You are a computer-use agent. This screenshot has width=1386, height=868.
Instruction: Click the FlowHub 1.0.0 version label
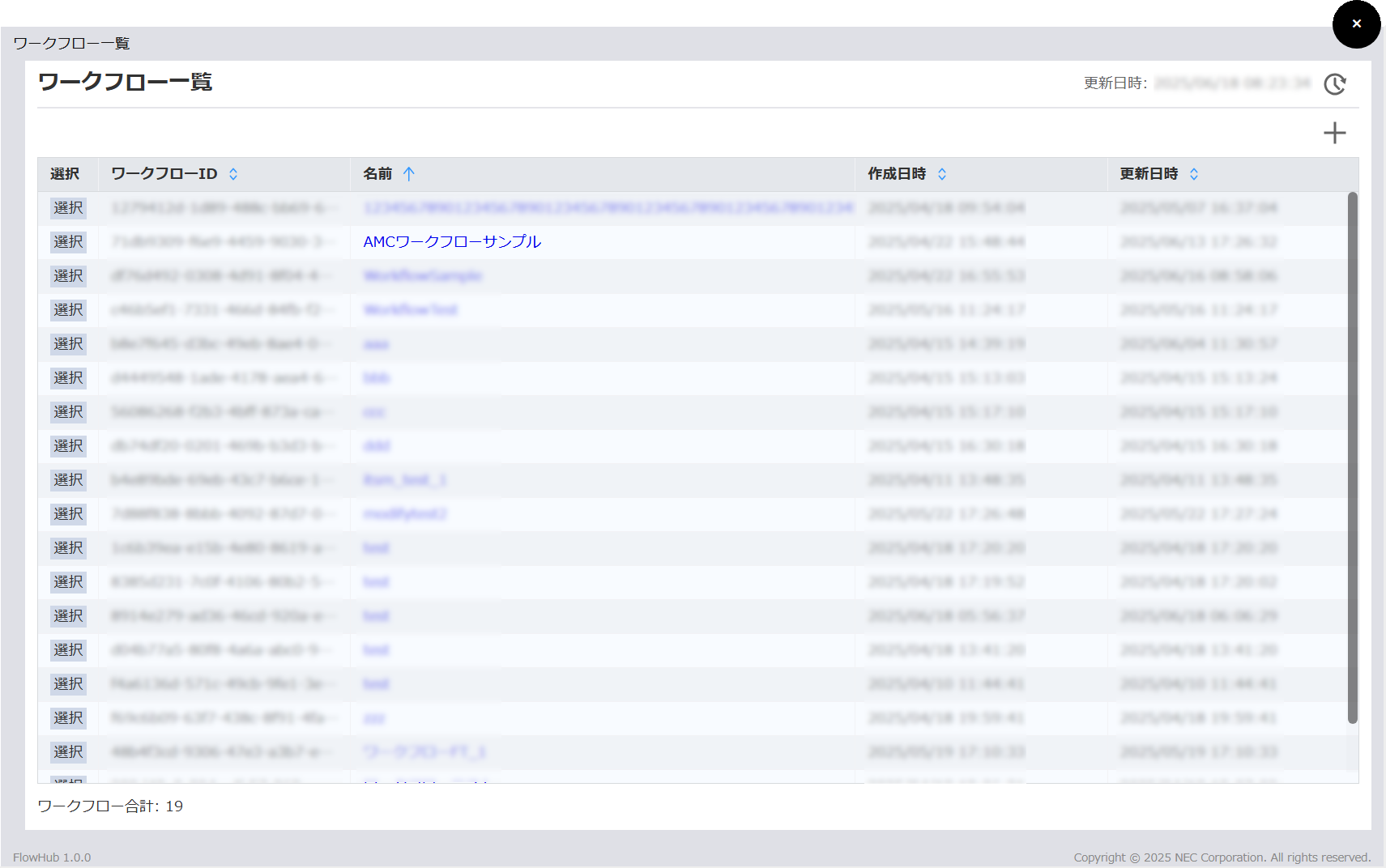coord(52,857)
